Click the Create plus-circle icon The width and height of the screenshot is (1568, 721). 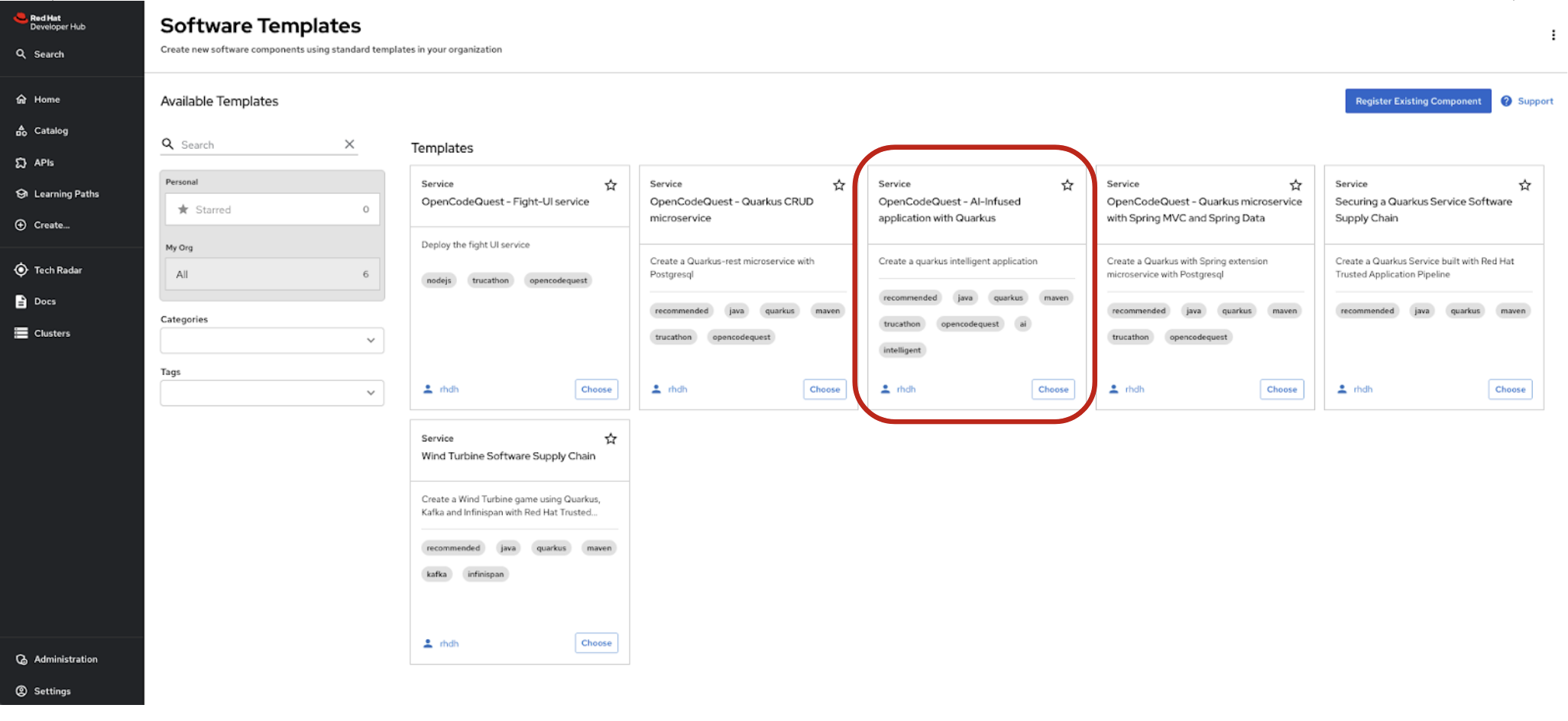(21, 225)
